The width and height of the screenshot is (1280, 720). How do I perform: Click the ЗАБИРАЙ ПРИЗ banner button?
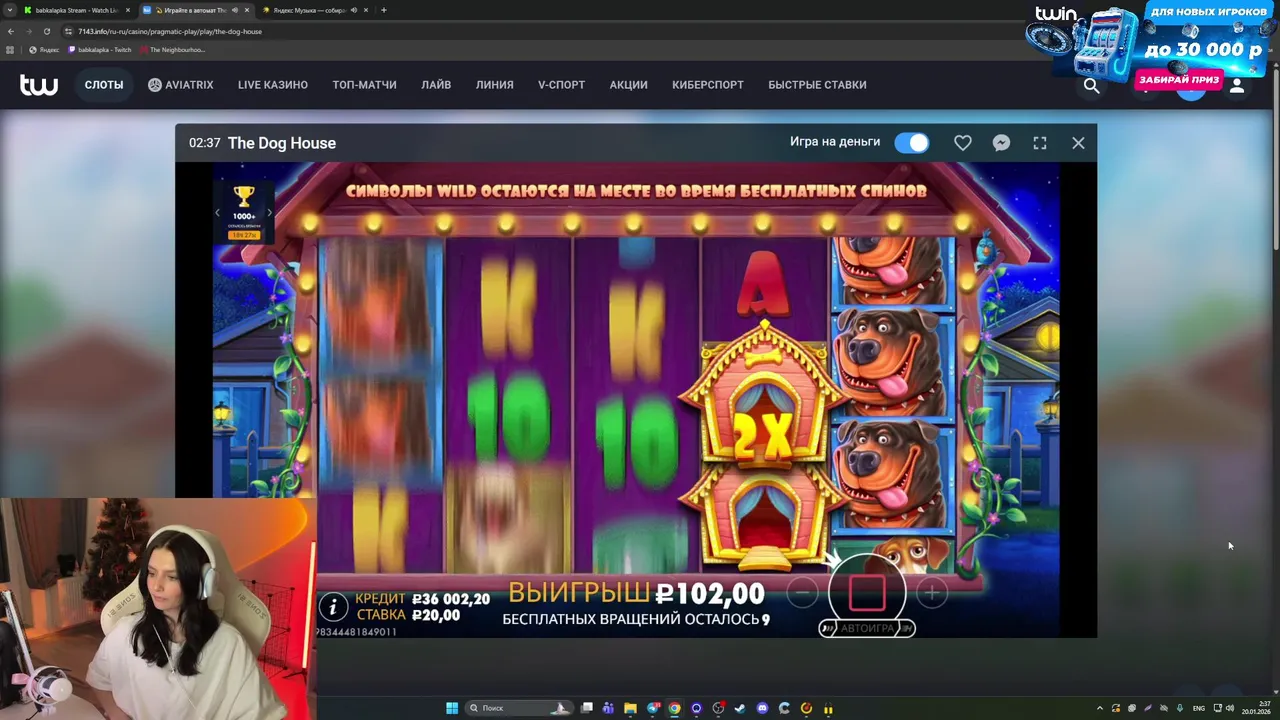(x=1179, y=80)
